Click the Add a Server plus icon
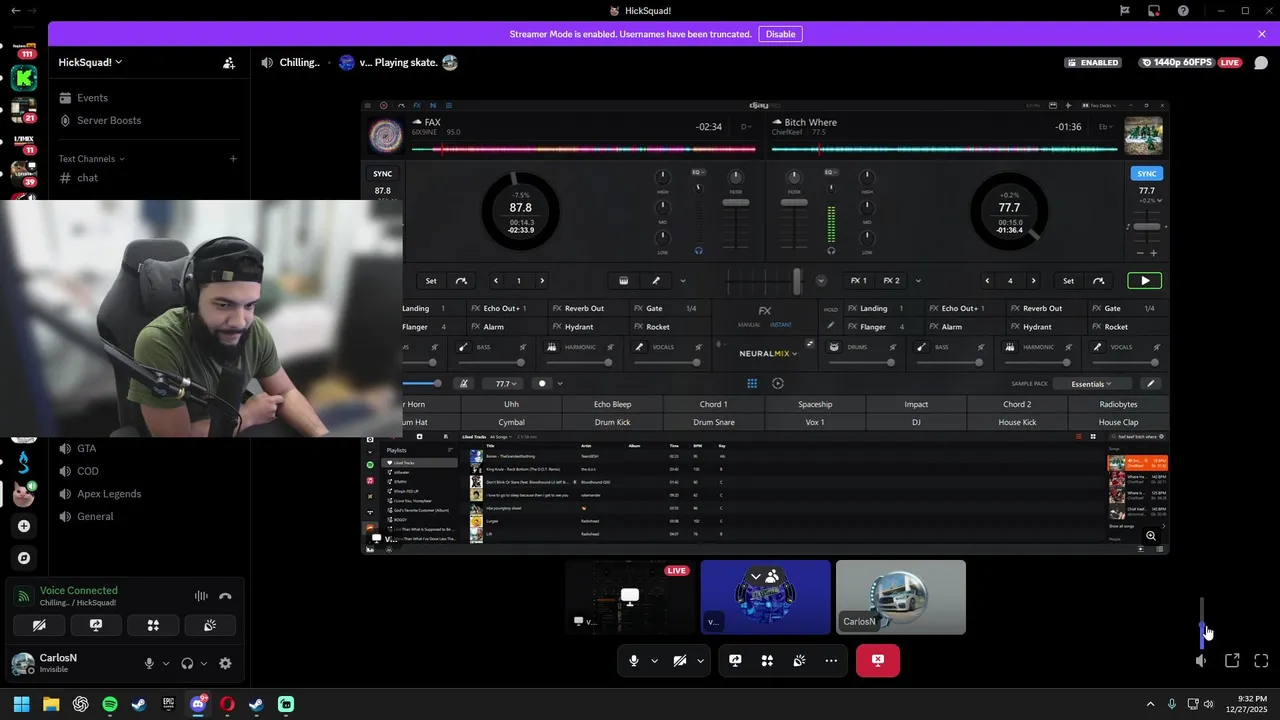1280x720 pixels. [24, 526]
